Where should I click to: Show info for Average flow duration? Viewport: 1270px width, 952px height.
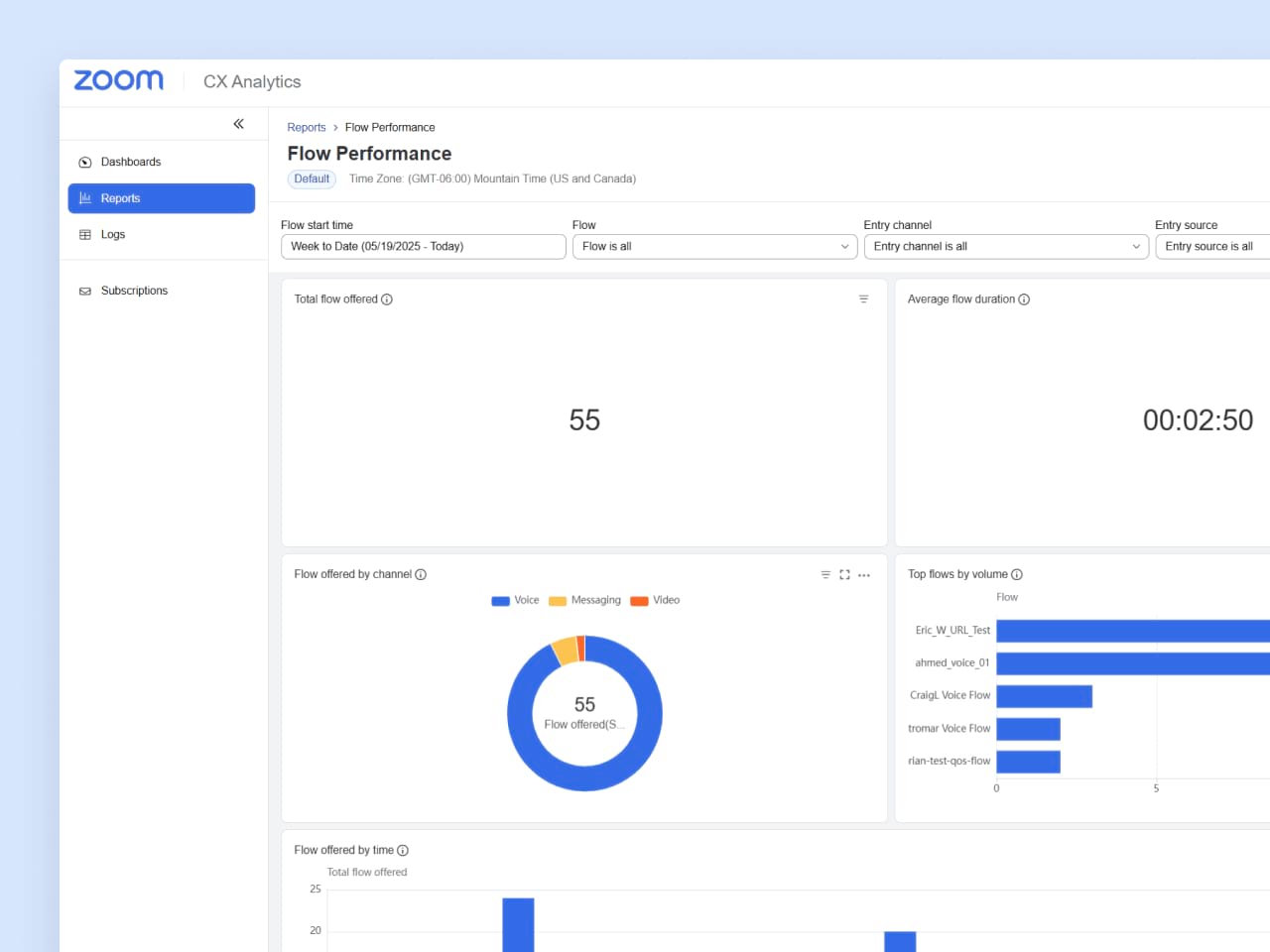click(1024, 299)
